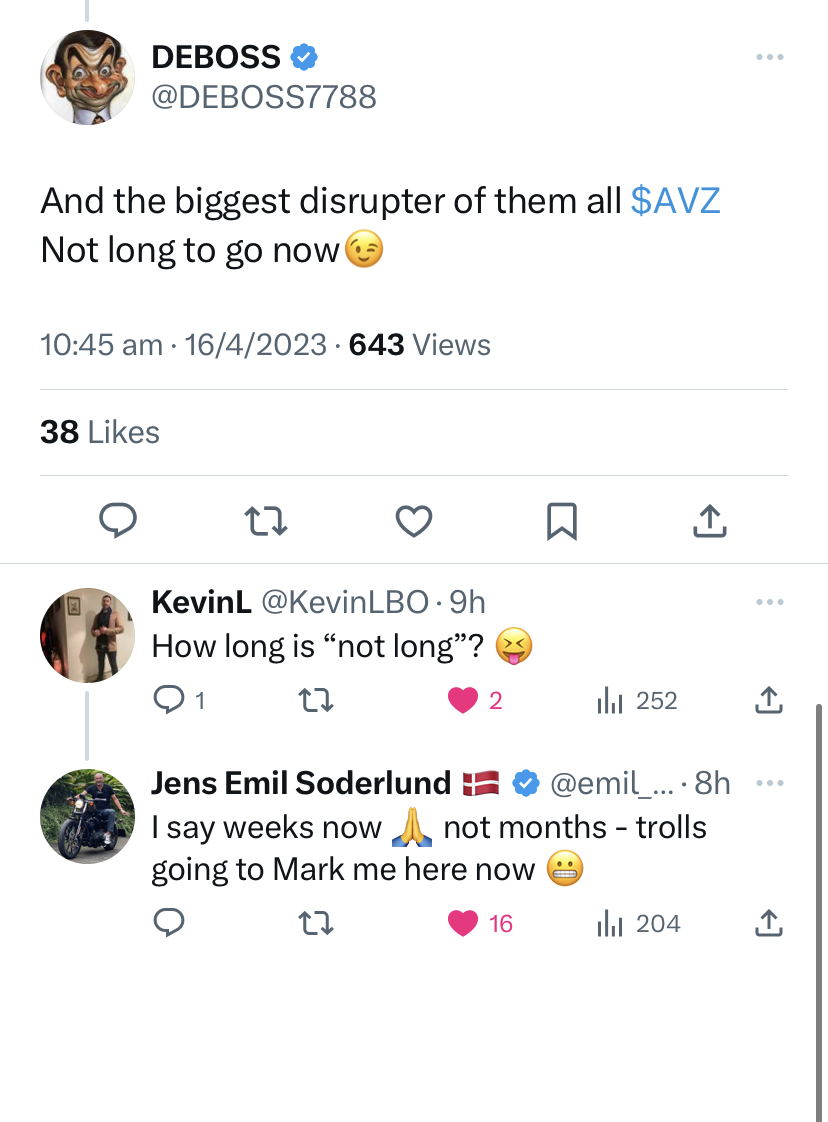Reply to DEBOSS's main tweet
Viewport: 828px width, 1122px height.
tap(119, 519)
